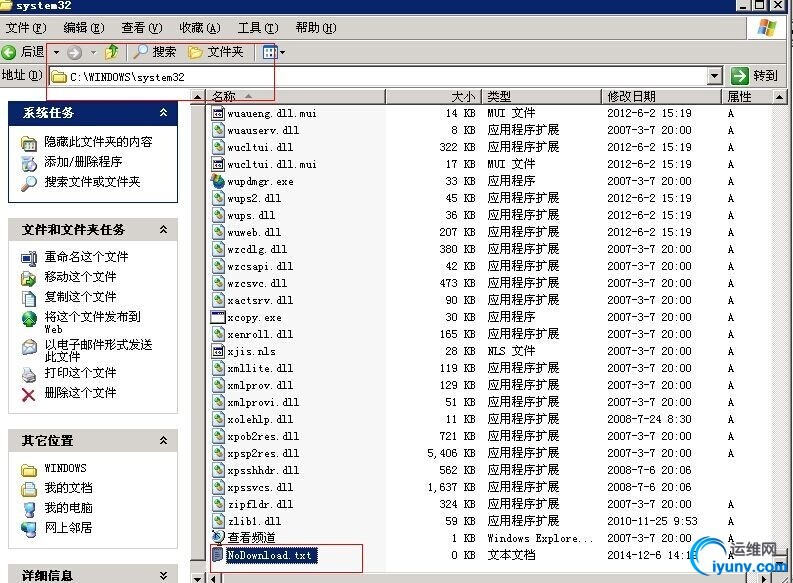Open the 文件(F) menu

point(26,28)
